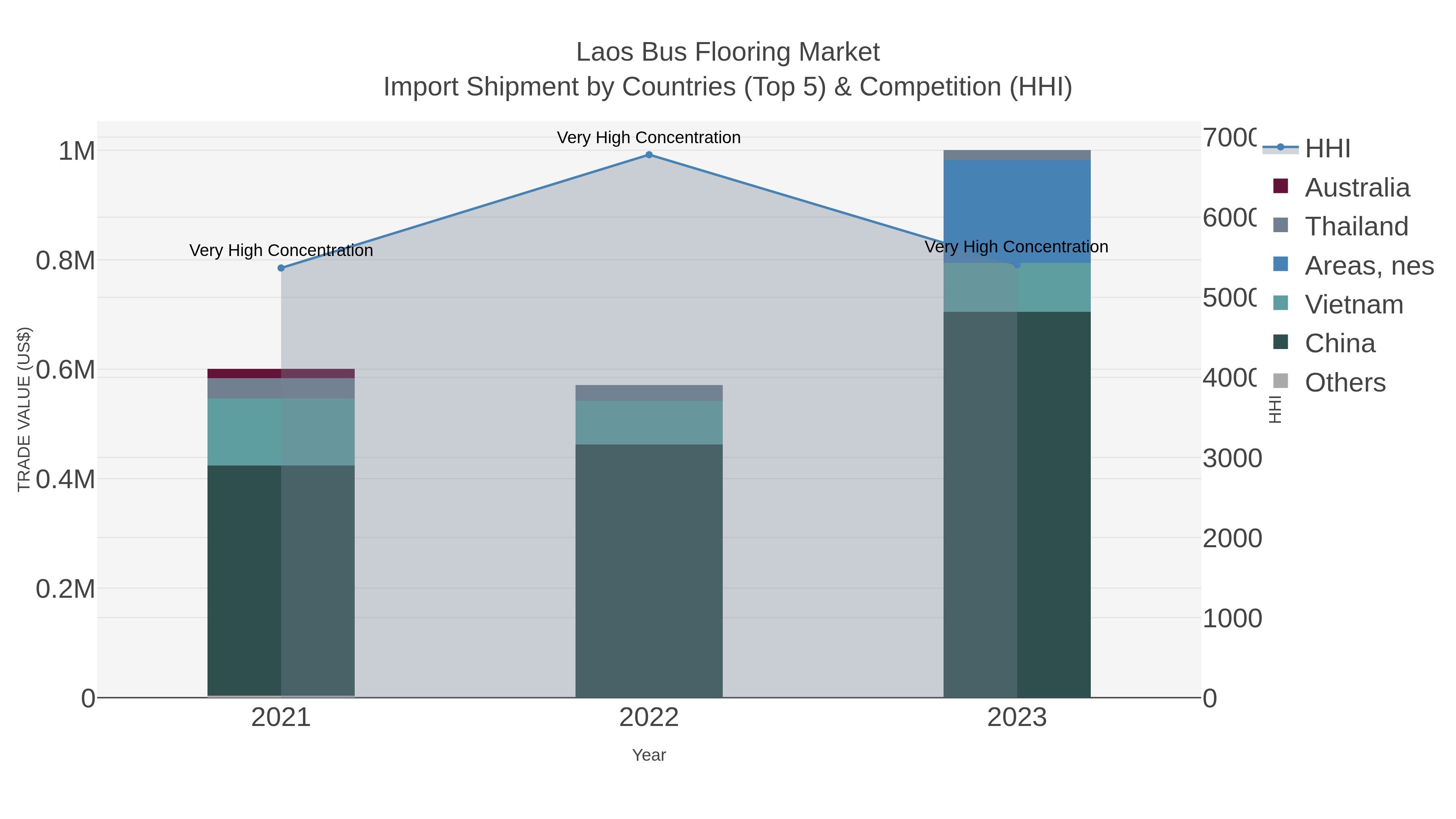The image size is (1456, 819).
Task: Select the 2021 HHI data point
Action: tap(281, 268)
